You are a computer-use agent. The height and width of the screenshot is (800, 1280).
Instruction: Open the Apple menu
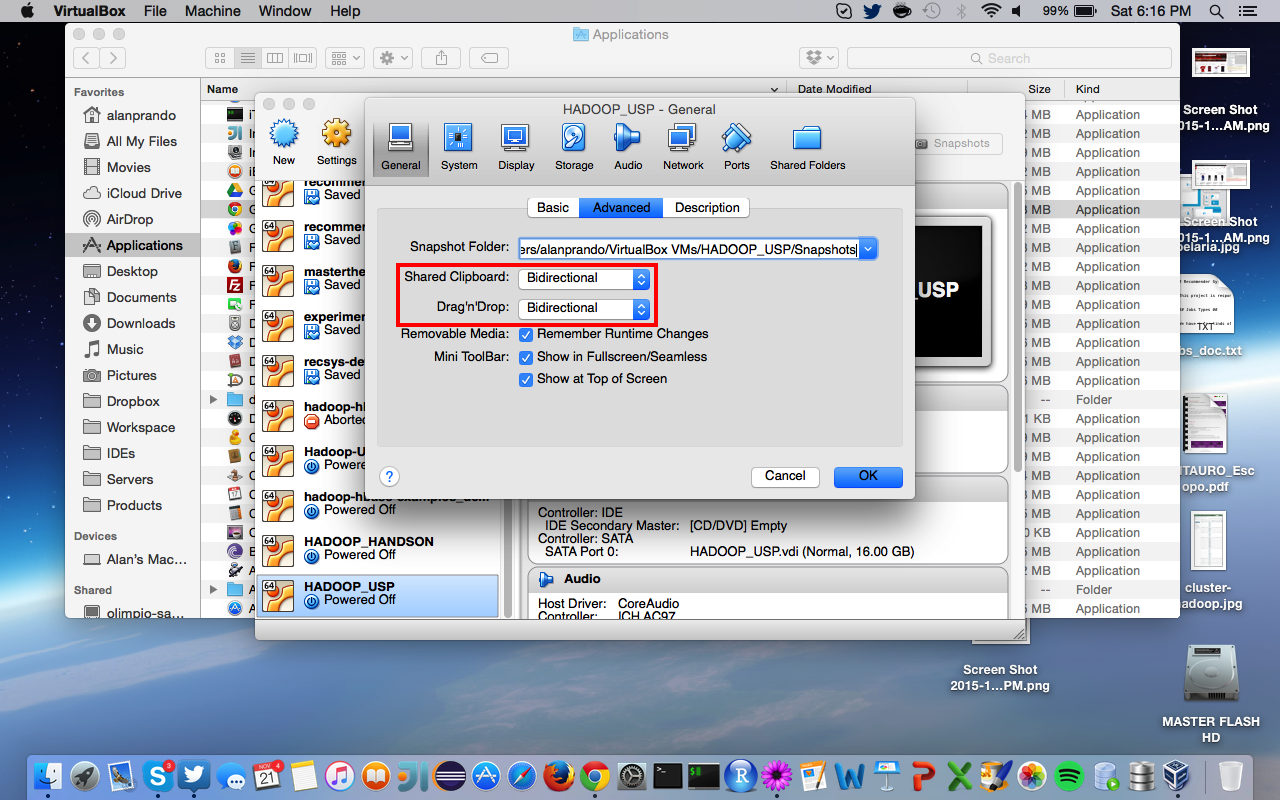27,11
